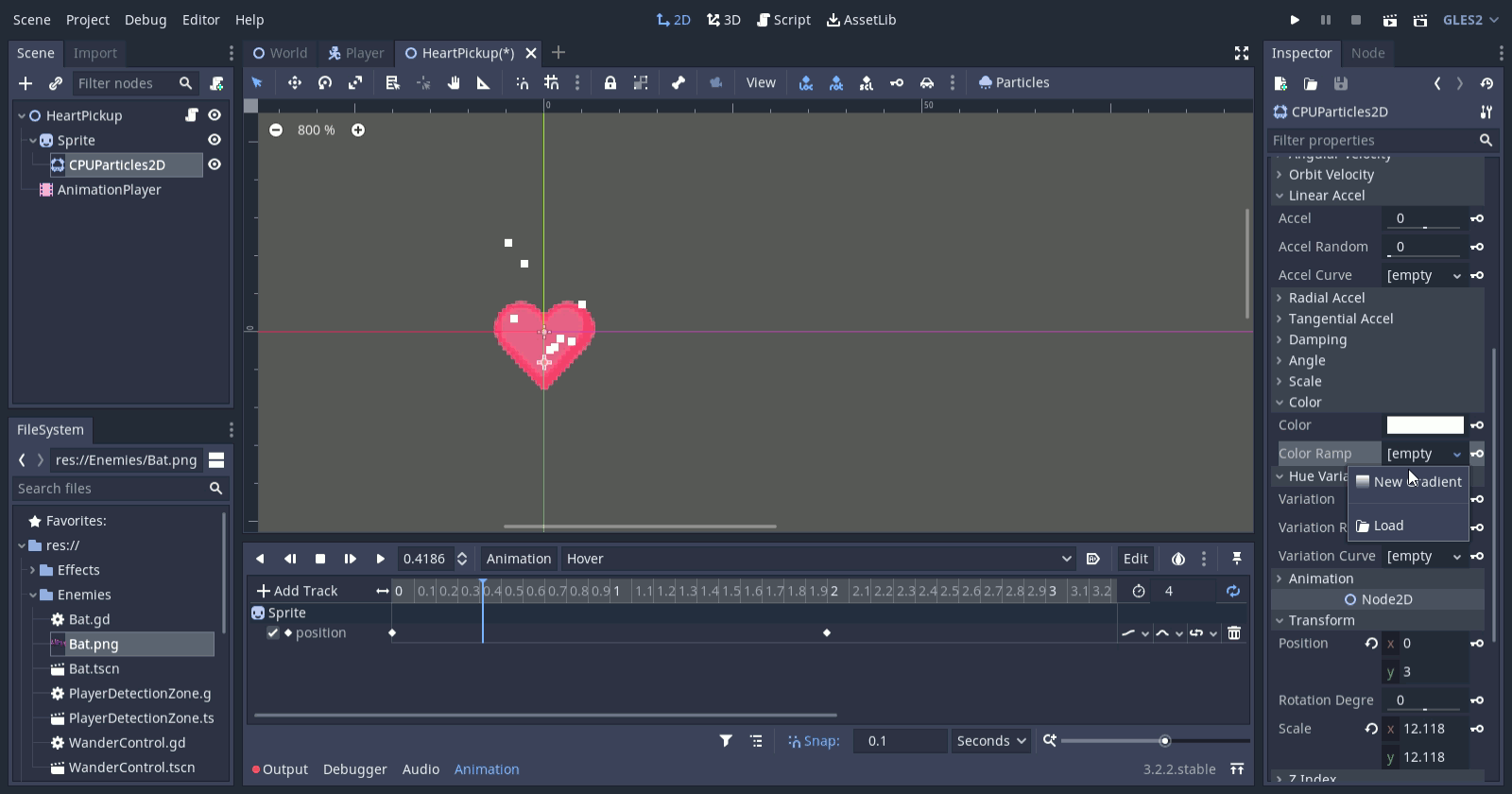Toggle Sprite node visibility
Screen dimensions: 1512x794
point(215,140)
